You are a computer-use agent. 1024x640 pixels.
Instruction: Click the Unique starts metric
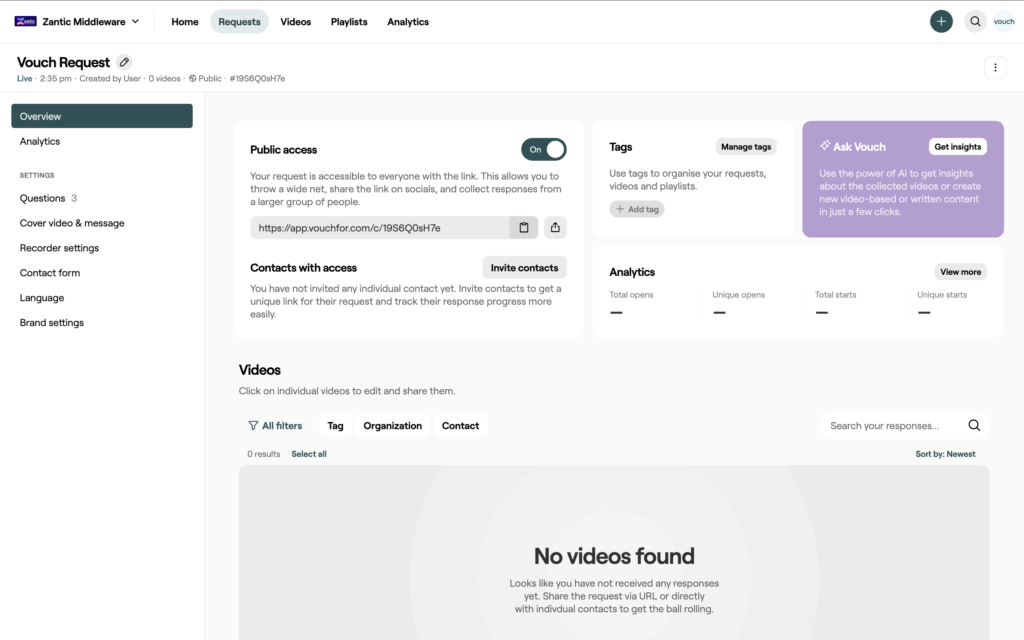[942, 303]
